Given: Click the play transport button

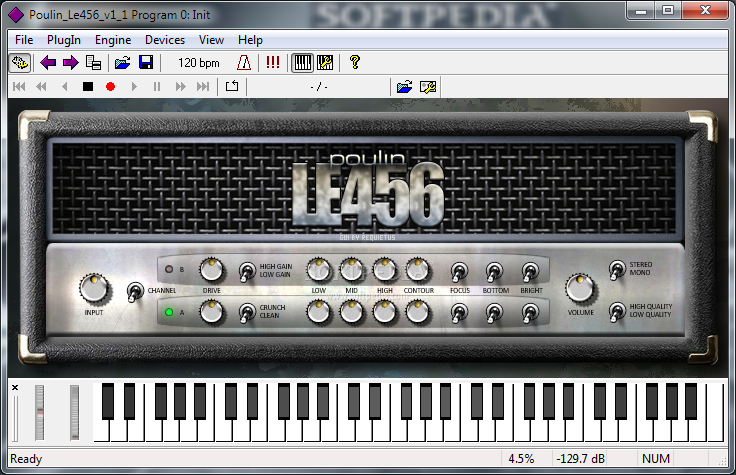Looking at the screenshot, I should (134, 86).
